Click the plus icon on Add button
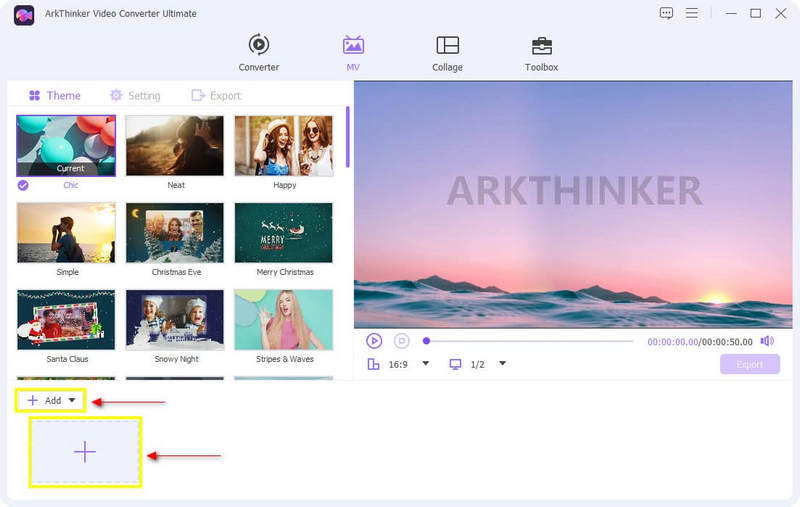800x507 pixels. [x=33, y=400]
